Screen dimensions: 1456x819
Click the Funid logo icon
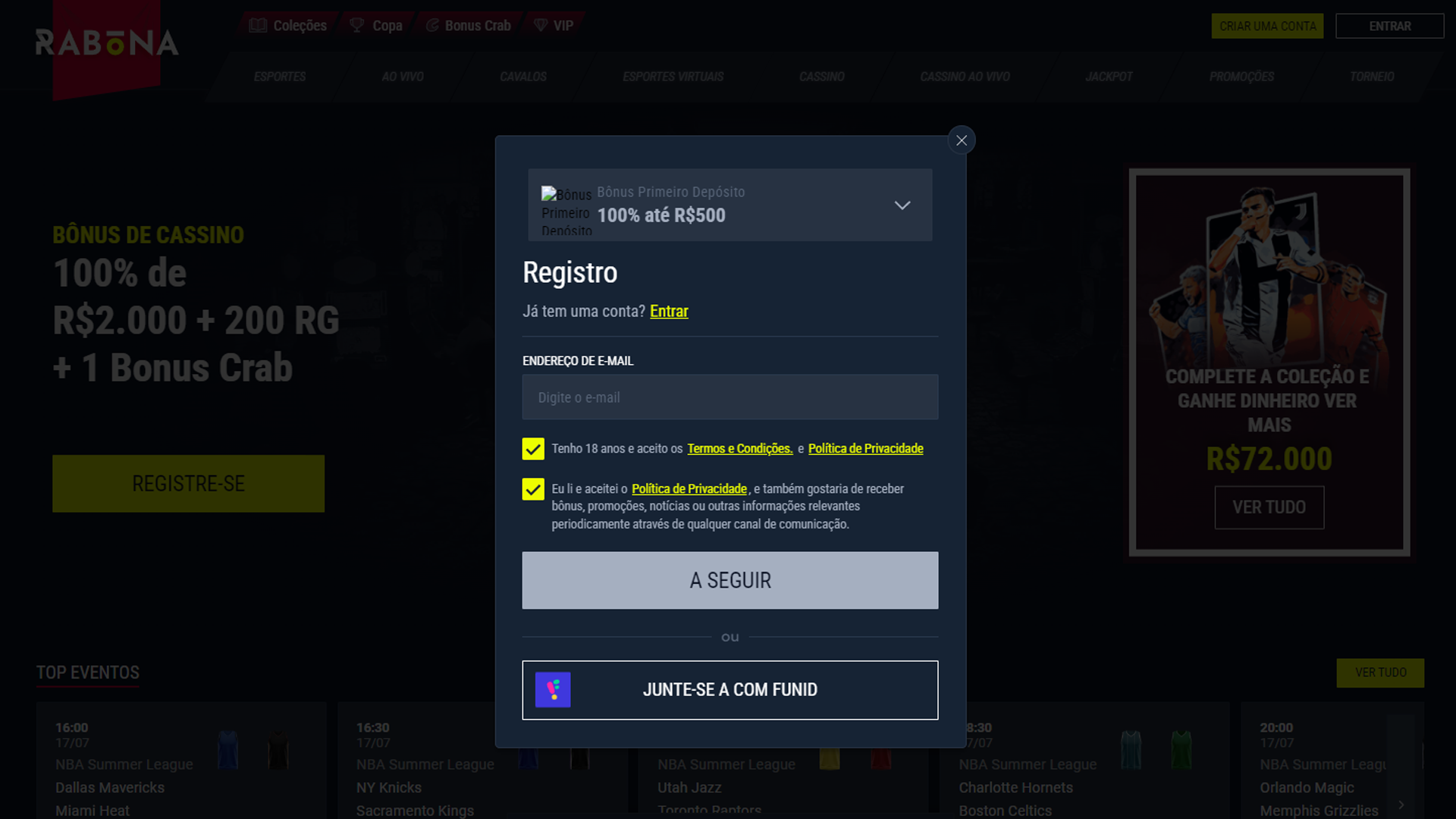coord(553,690)
